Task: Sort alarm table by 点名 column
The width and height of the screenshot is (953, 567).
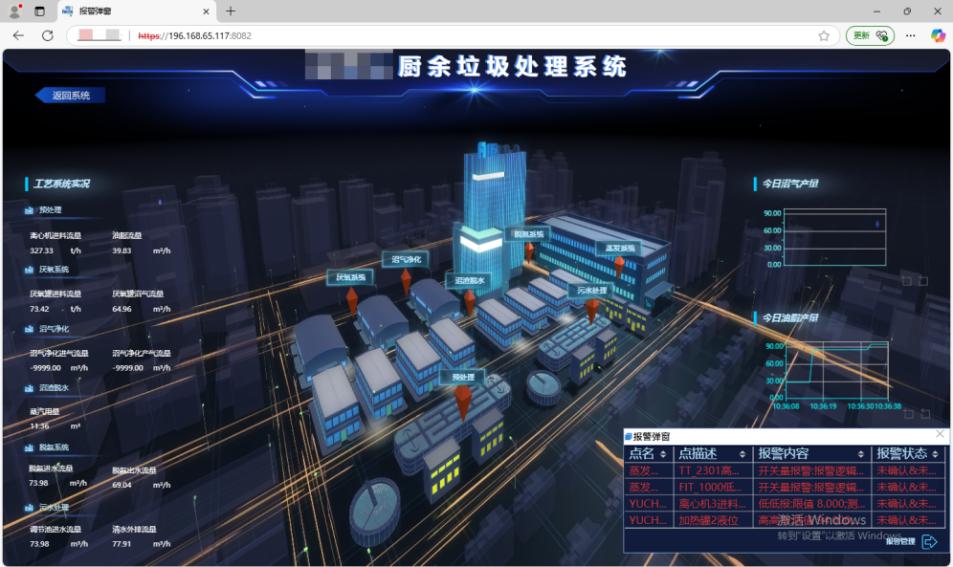Action: click(661, 454)
